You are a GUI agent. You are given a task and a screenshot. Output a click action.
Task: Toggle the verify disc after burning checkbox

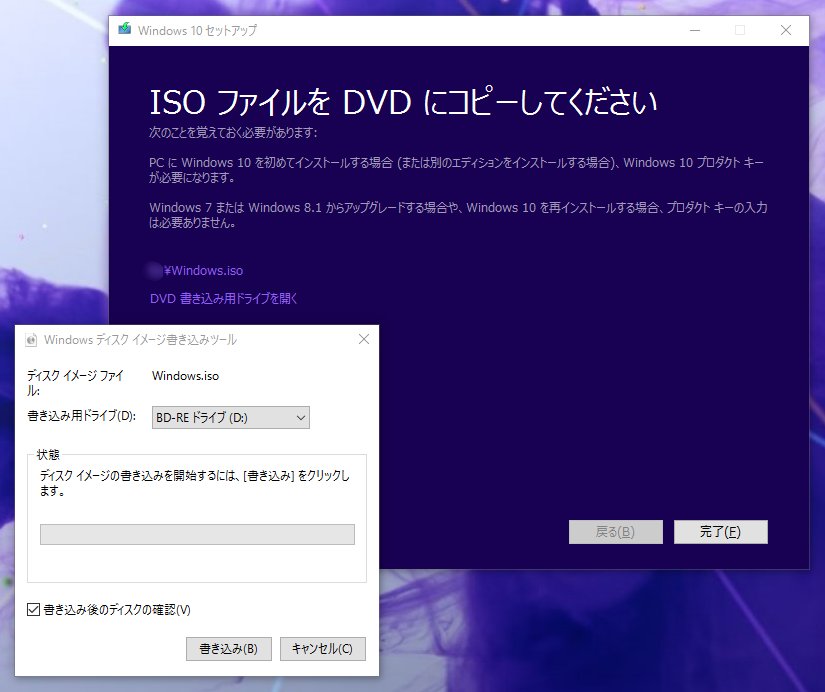tap(33, 609)
